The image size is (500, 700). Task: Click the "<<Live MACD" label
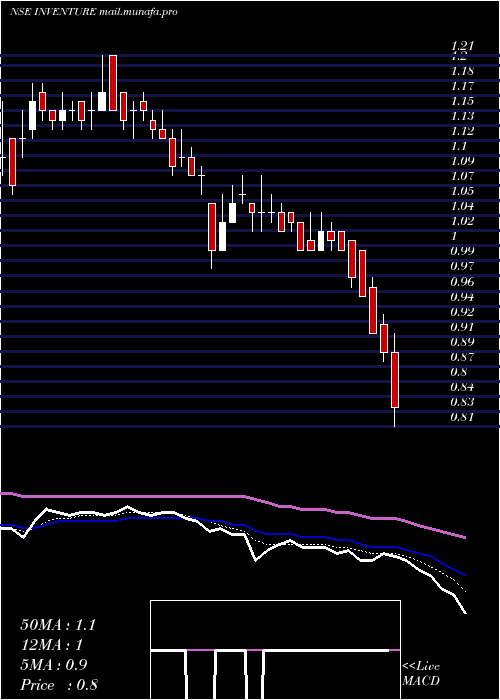421,674
